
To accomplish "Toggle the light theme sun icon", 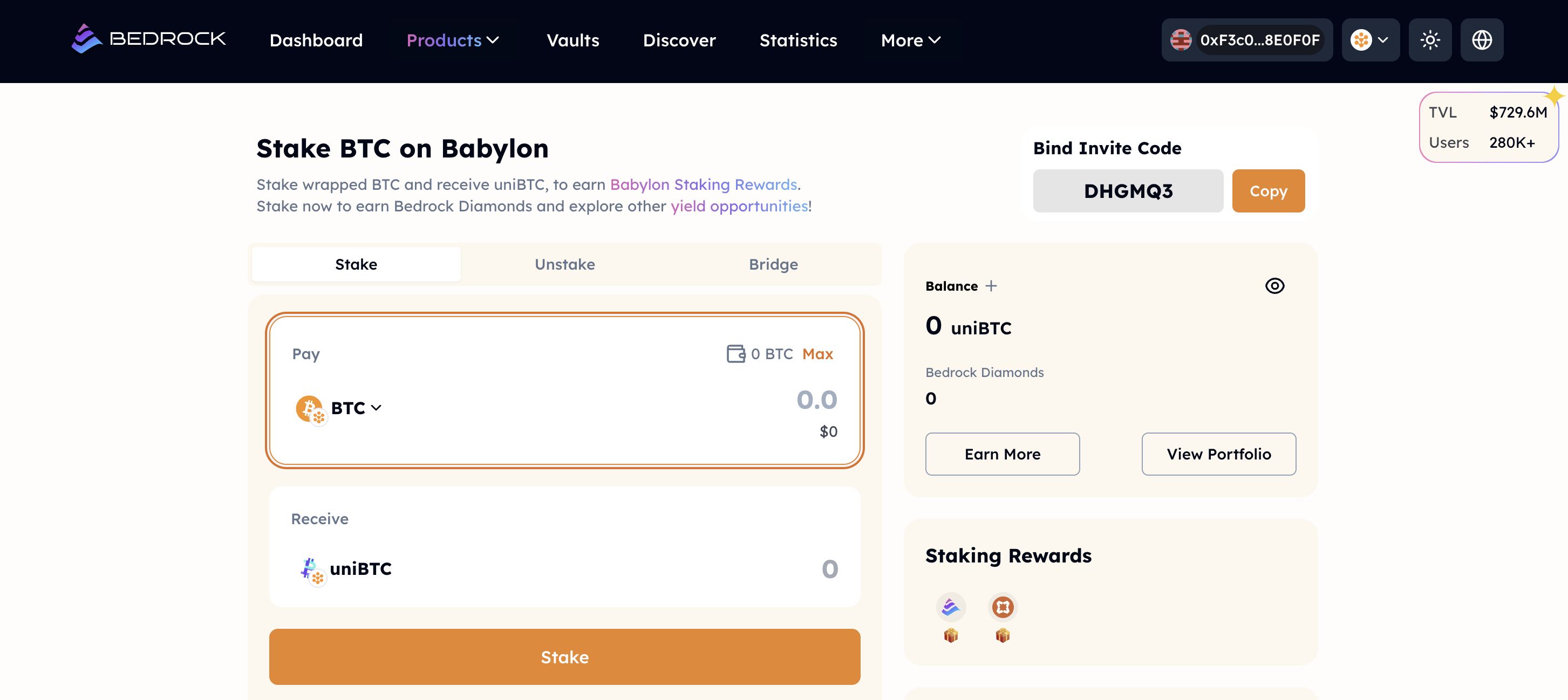I will point(1430,40).
